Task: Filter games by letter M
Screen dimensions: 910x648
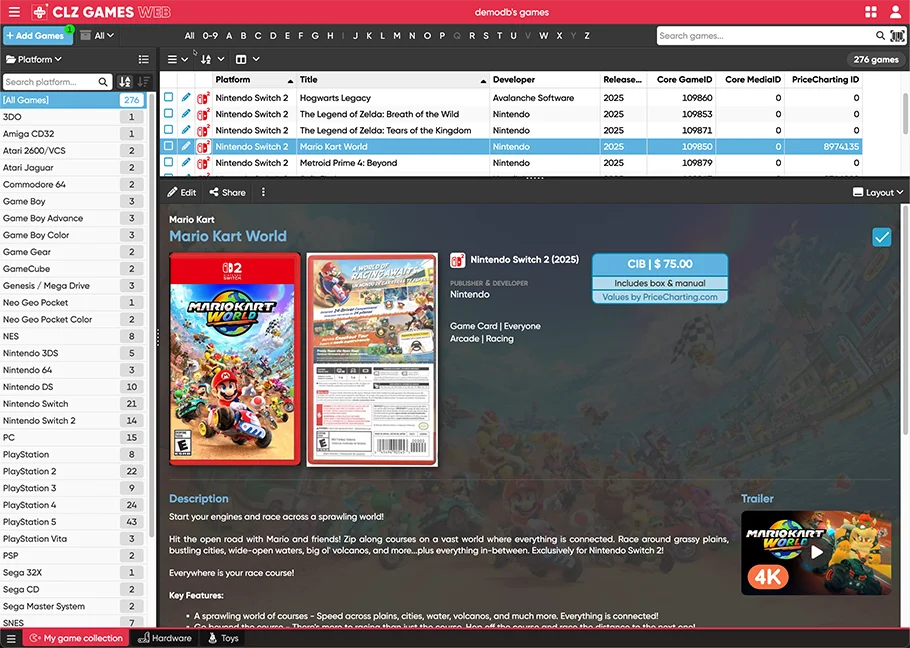Action: (x=397, y=36)
